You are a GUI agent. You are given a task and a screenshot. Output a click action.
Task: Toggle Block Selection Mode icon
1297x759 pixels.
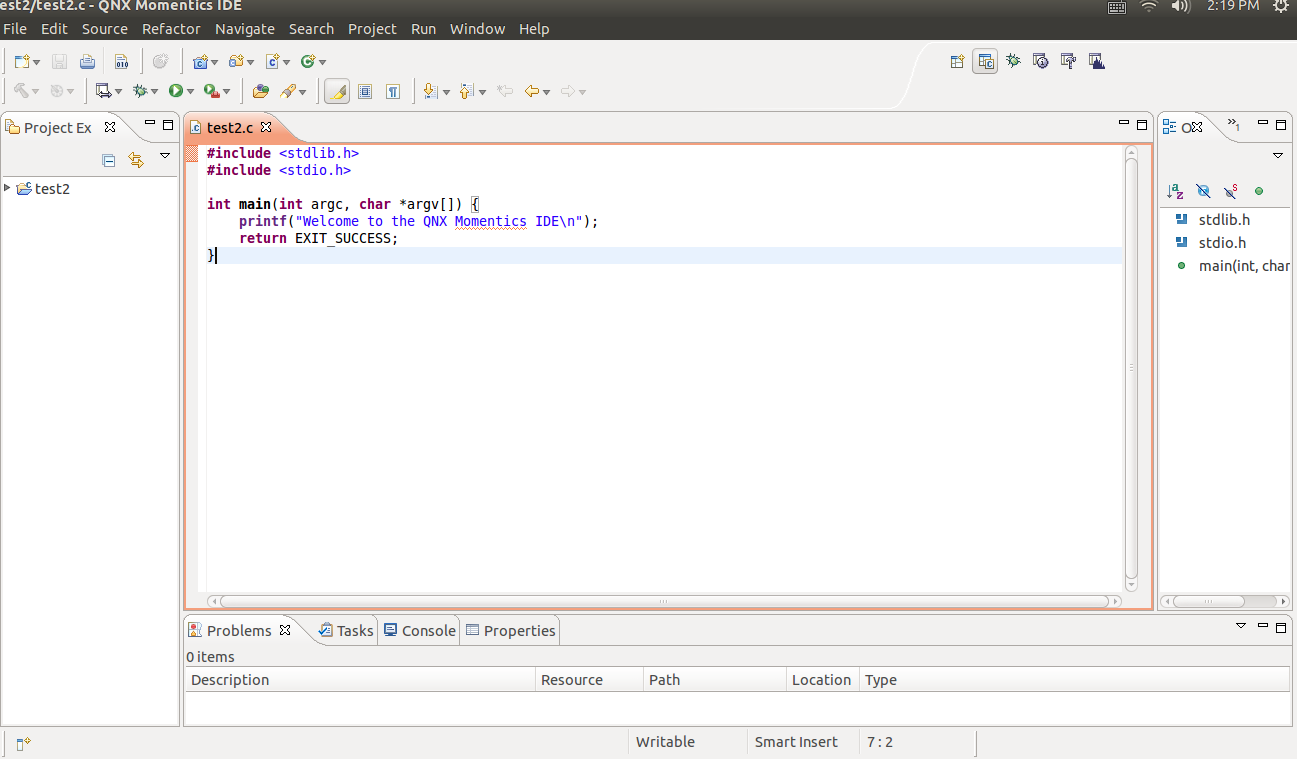point(365,91)
